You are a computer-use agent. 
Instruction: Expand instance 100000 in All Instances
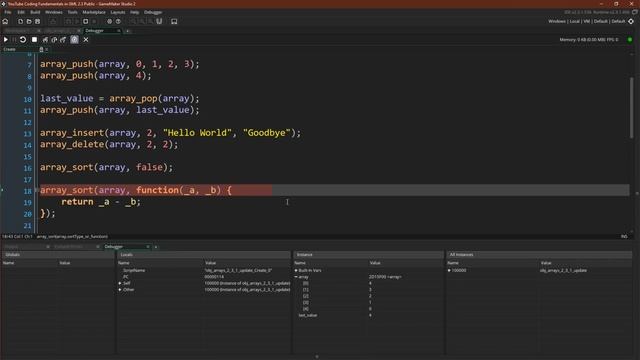coord(449,271)
